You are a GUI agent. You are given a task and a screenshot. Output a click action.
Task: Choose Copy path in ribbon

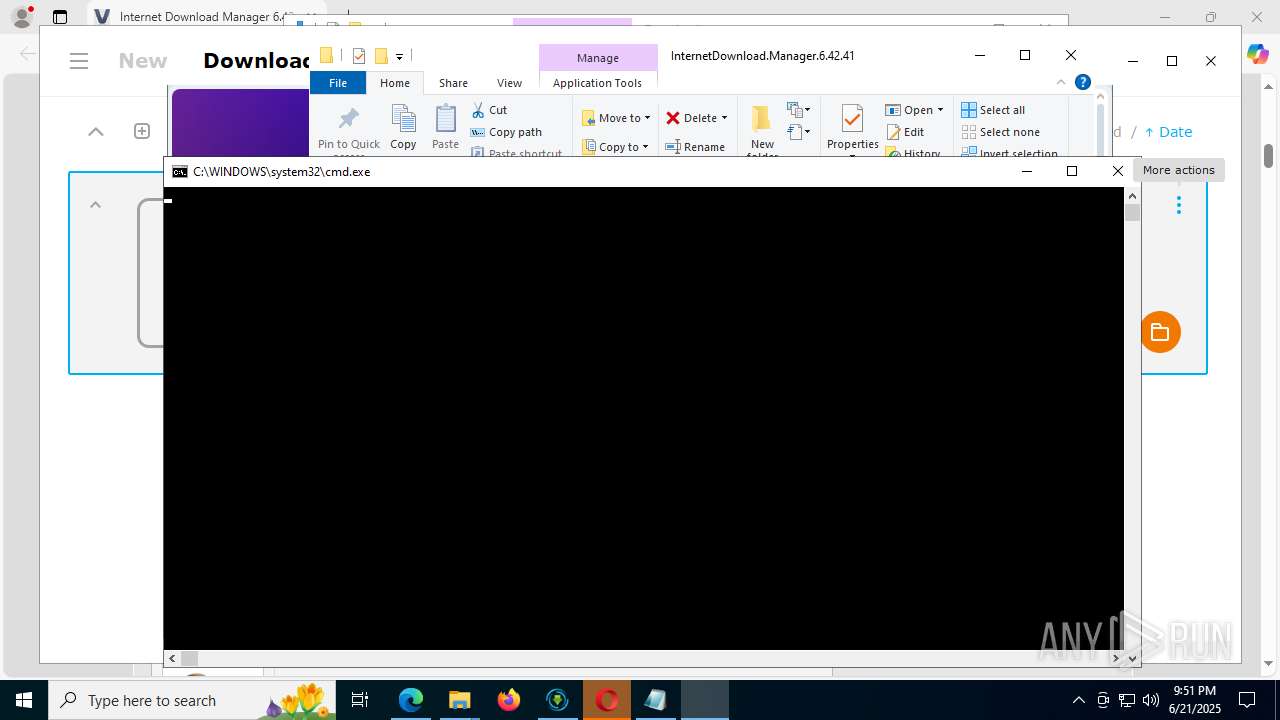pos(507,132)
